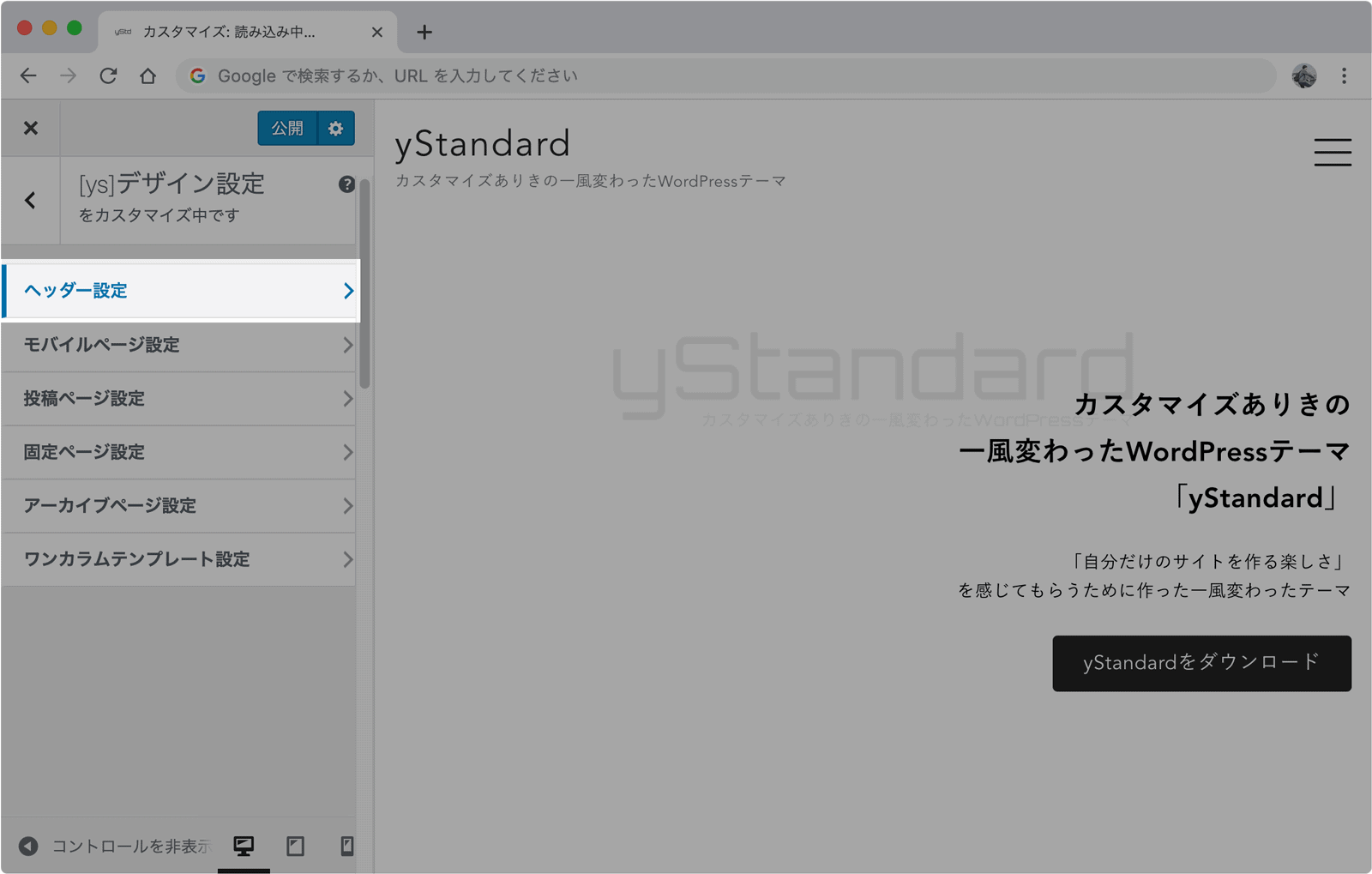The image size is (1372, 874).
Task: Open help question mark icon
Action: (346, 184)
